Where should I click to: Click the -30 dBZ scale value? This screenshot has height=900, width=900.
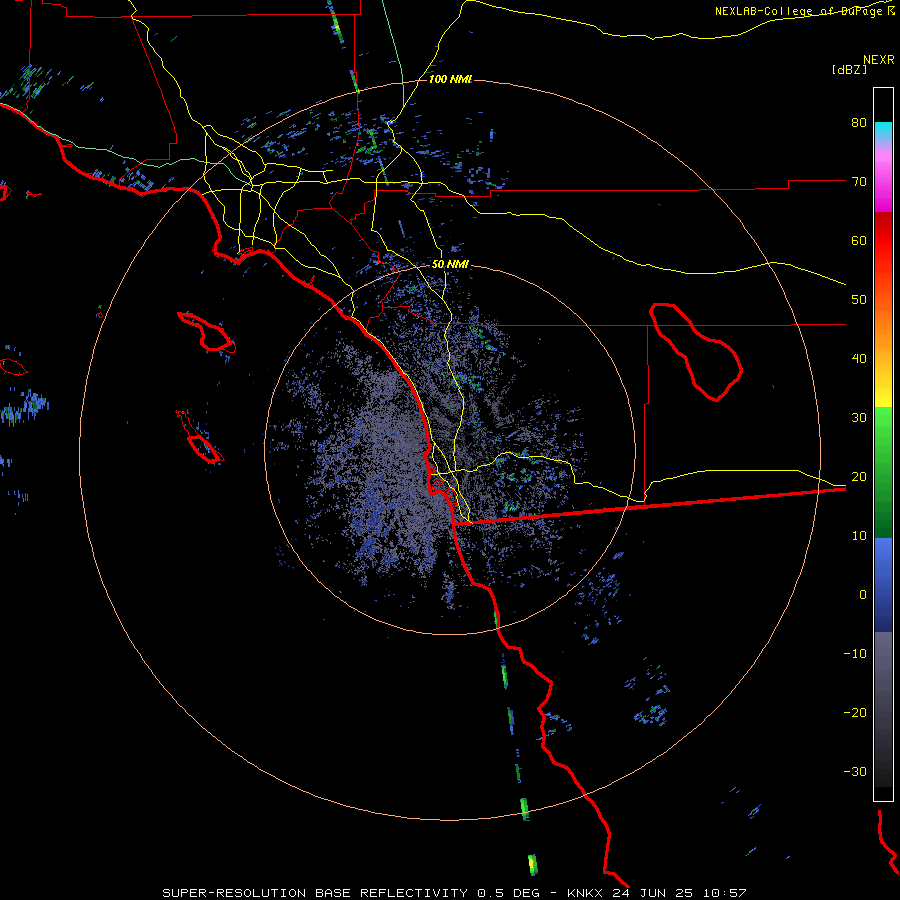tap(855, 771)
